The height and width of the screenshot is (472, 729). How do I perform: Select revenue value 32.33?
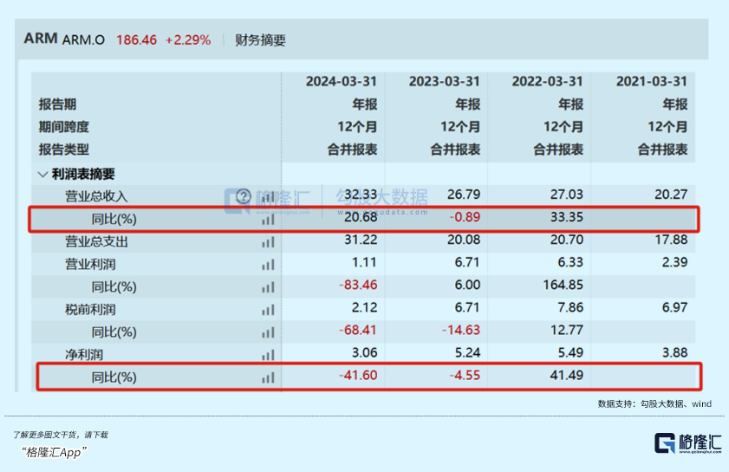click(x=361, y=194)
